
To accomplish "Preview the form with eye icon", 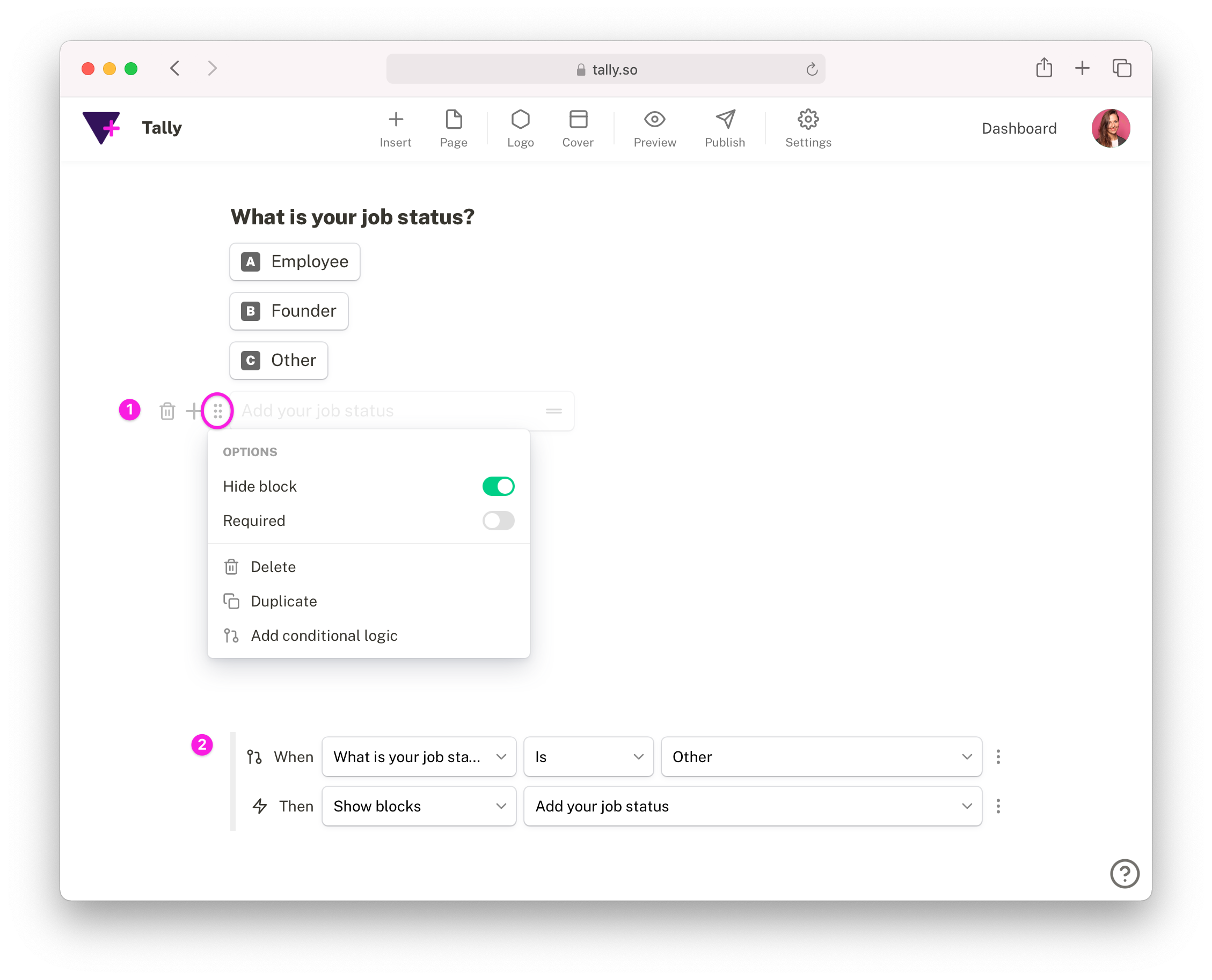I will (654, 129).
